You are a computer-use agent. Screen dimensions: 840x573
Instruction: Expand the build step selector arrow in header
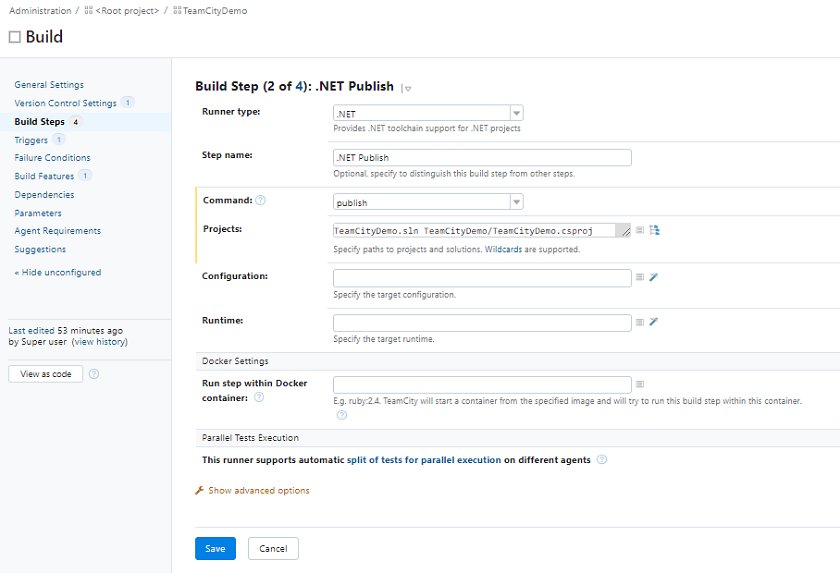click(x=407, y=88)
